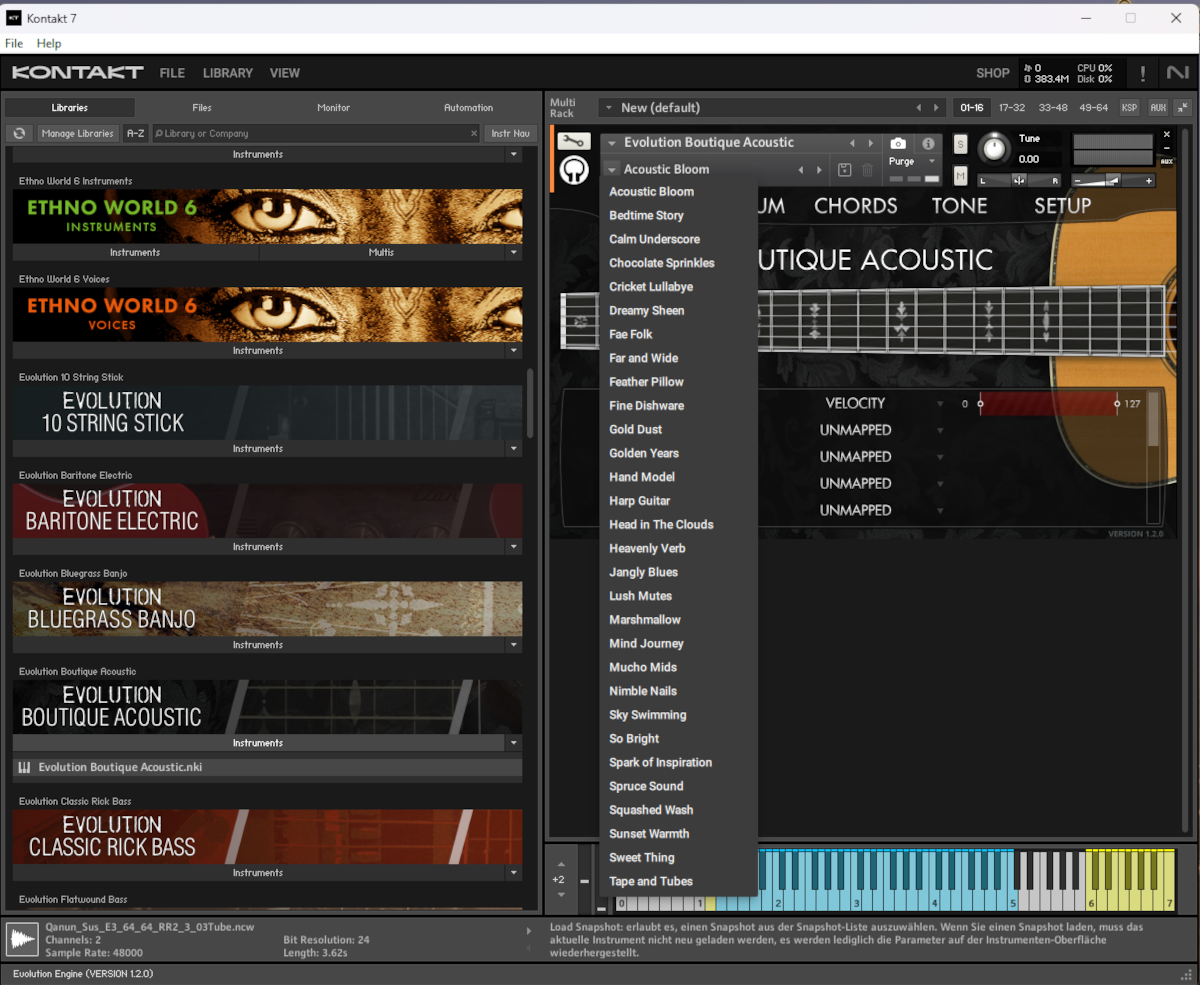Click the Manage Libraries button
This screenshot has height=985, width=1200.
coord(77,133)
